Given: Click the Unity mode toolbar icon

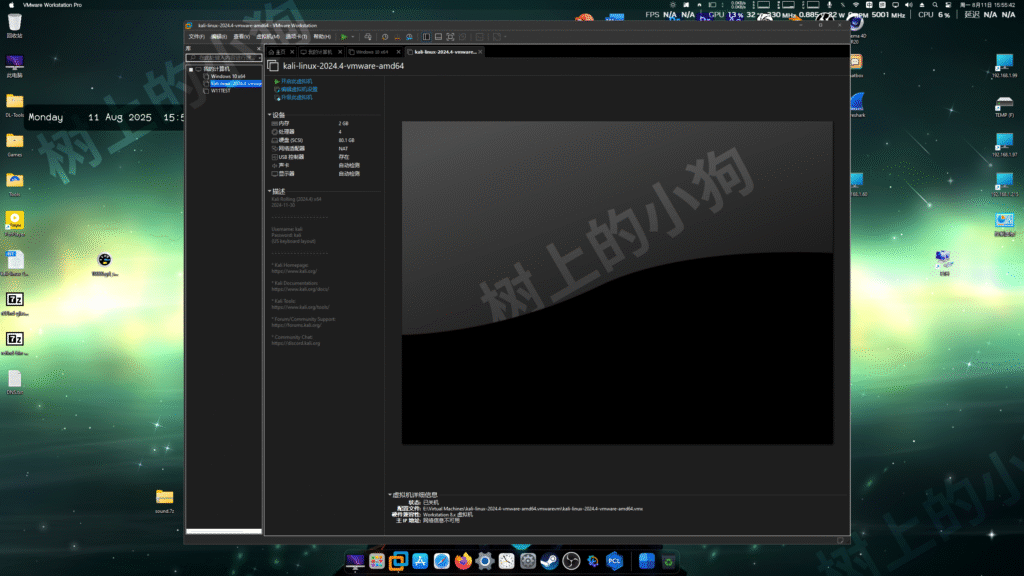Looking at the screenshot, I should (x=463, y=37).
